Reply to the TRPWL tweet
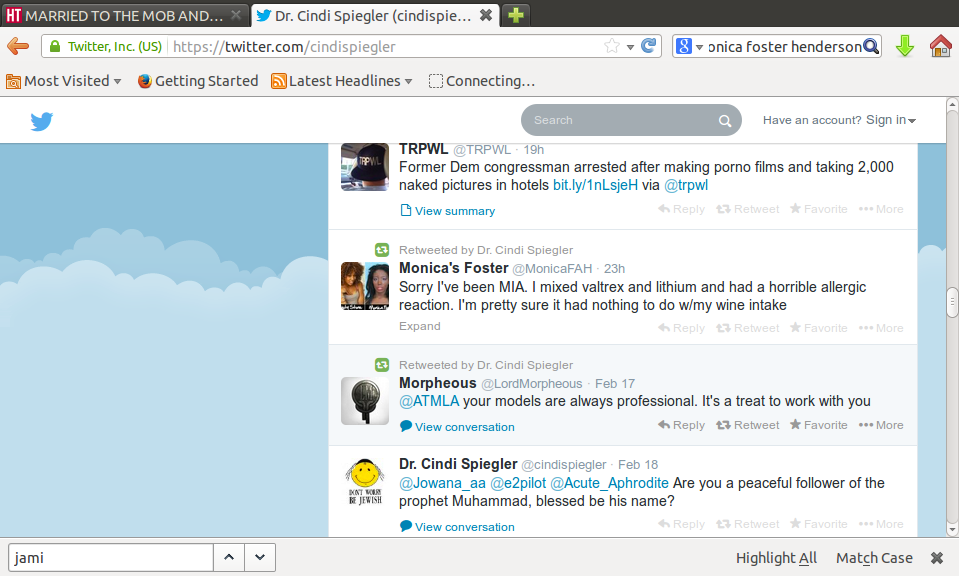 [681, 209]
